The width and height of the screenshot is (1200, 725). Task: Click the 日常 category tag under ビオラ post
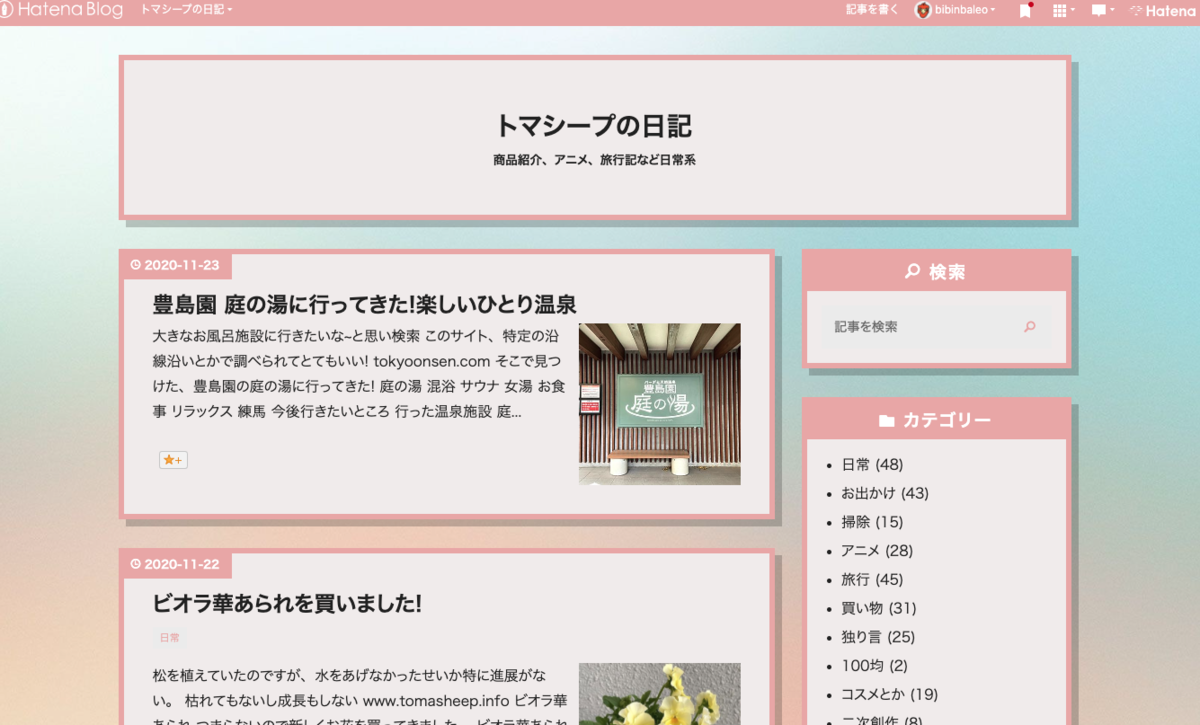tap(170, 638)
